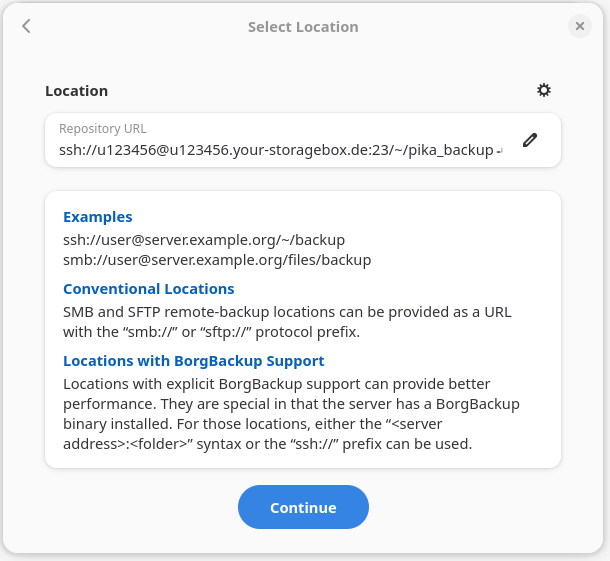This screenshot has height=561, width=610.
Task: Select the ssh://user@server.example.org example line
Action: tap(203, 240)
